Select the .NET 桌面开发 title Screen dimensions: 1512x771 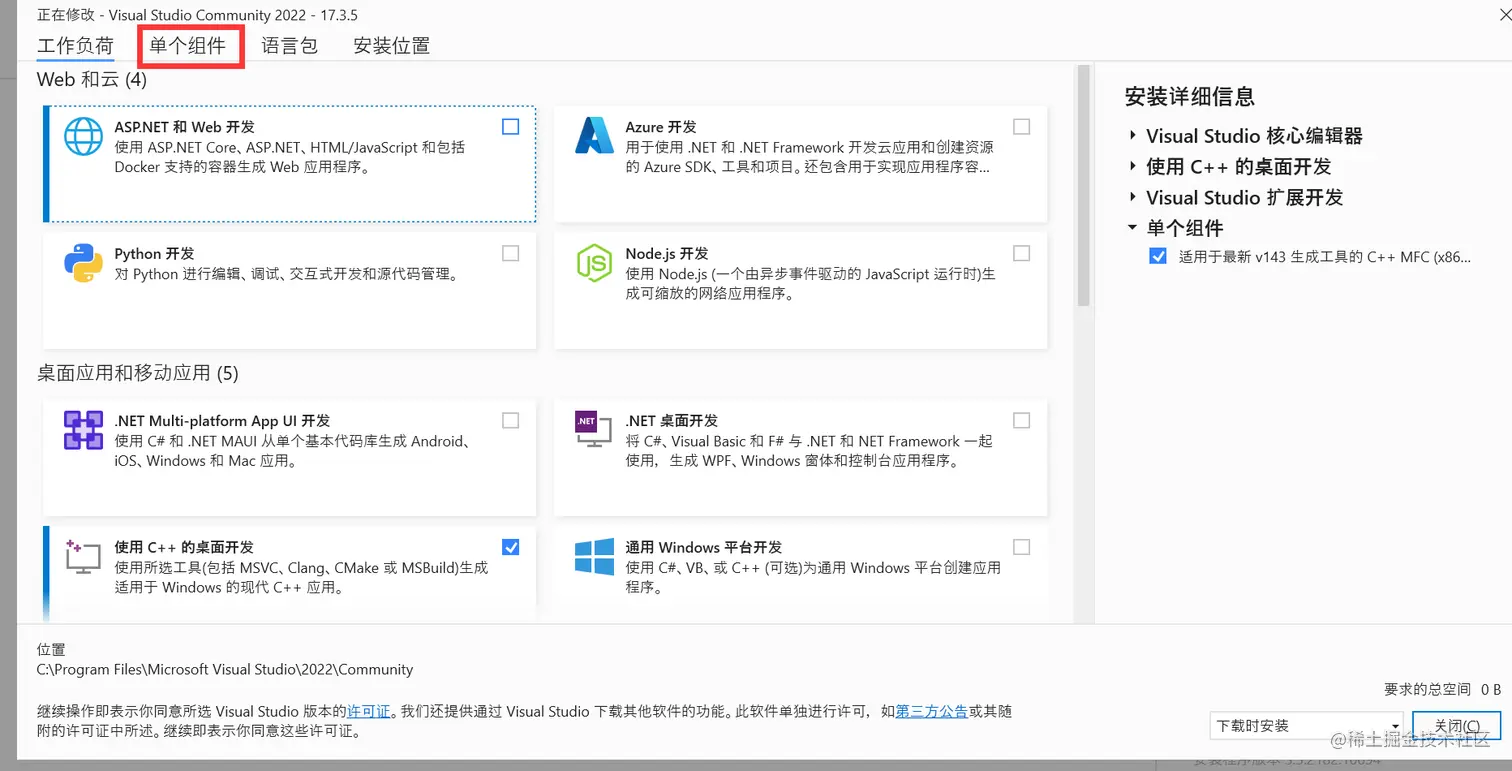tap(672, 421)
